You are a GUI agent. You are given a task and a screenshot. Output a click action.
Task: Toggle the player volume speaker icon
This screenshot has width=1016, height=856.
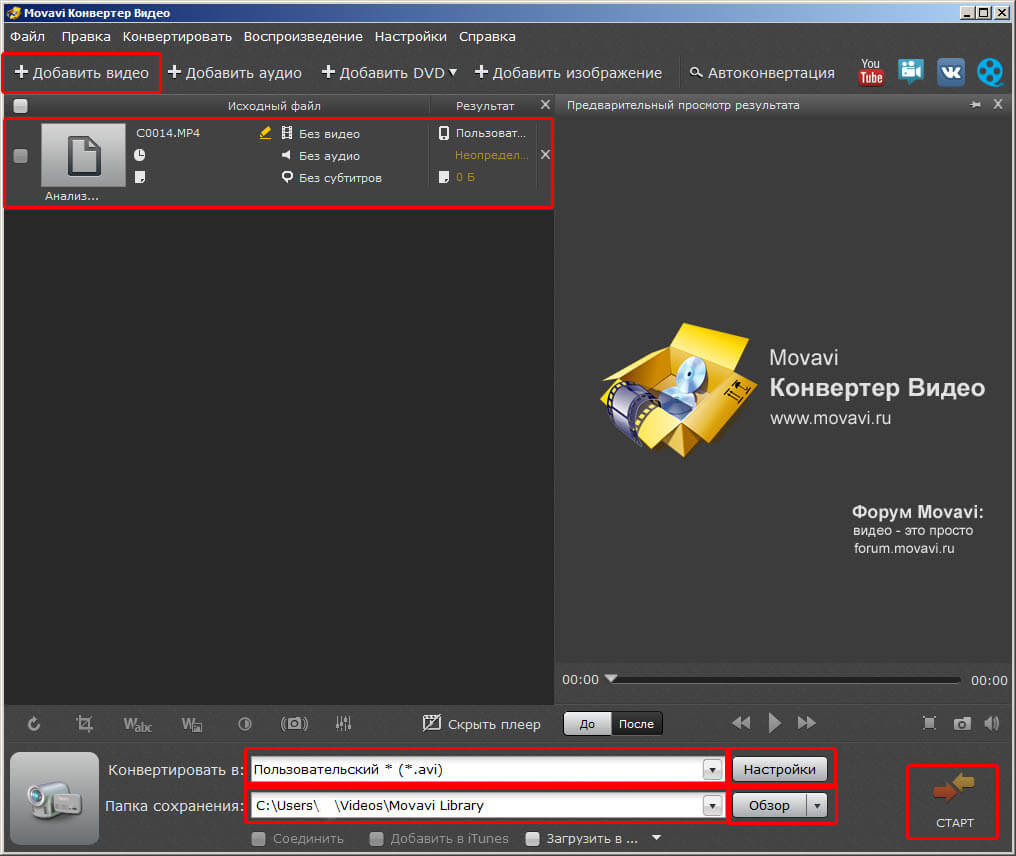991,723
